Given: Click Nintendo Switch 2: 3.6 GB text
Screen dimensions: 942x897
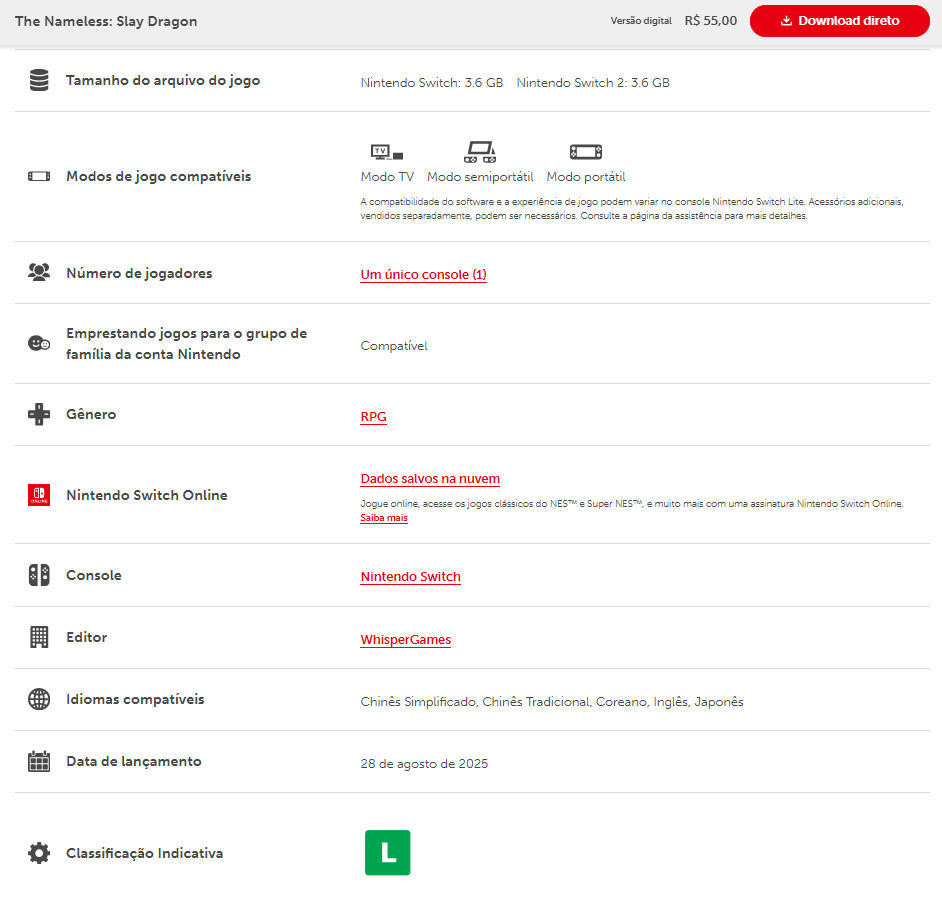Looking at the screenshot, I should point(593,83).
